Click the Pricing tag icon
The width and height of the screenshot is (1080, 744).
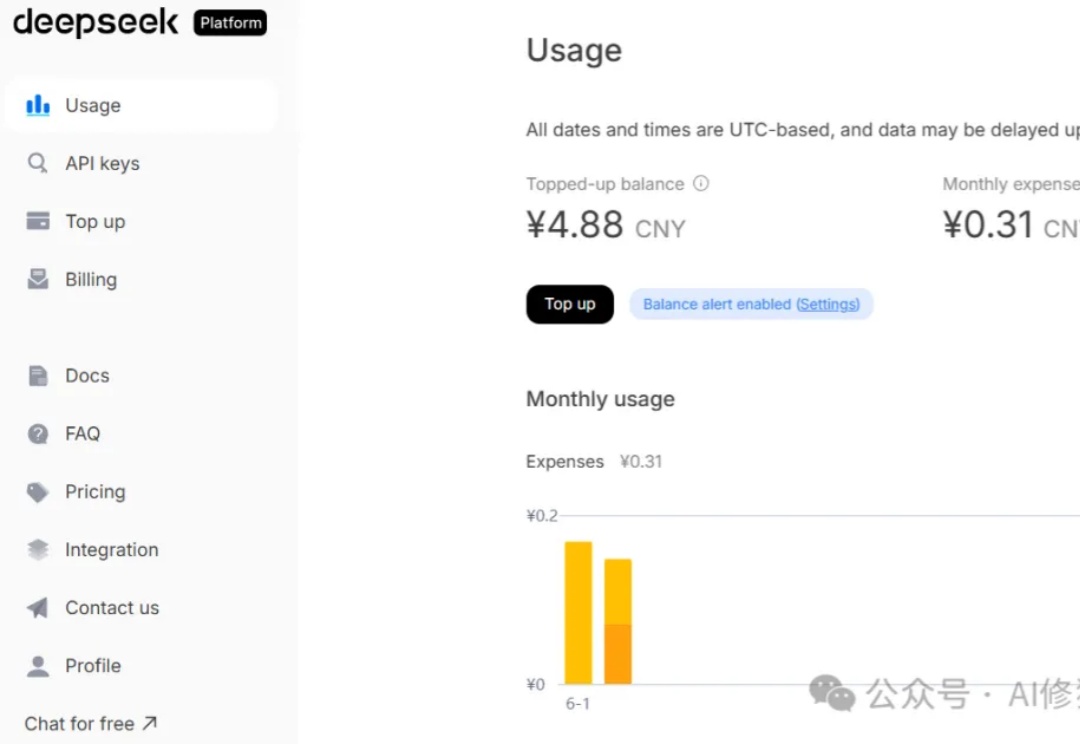click(38, 492)
